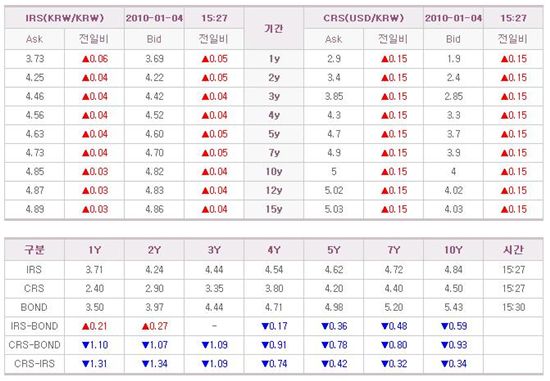Select the CRS-IRS row label
Viewport: 550px width, 381px height.
(34, 364)
